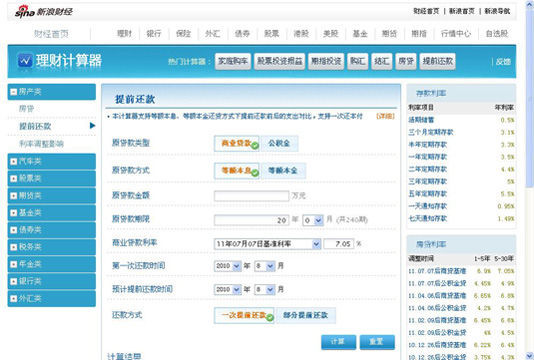Open 行情中心 in the top navigation

(x=456, y=34)
